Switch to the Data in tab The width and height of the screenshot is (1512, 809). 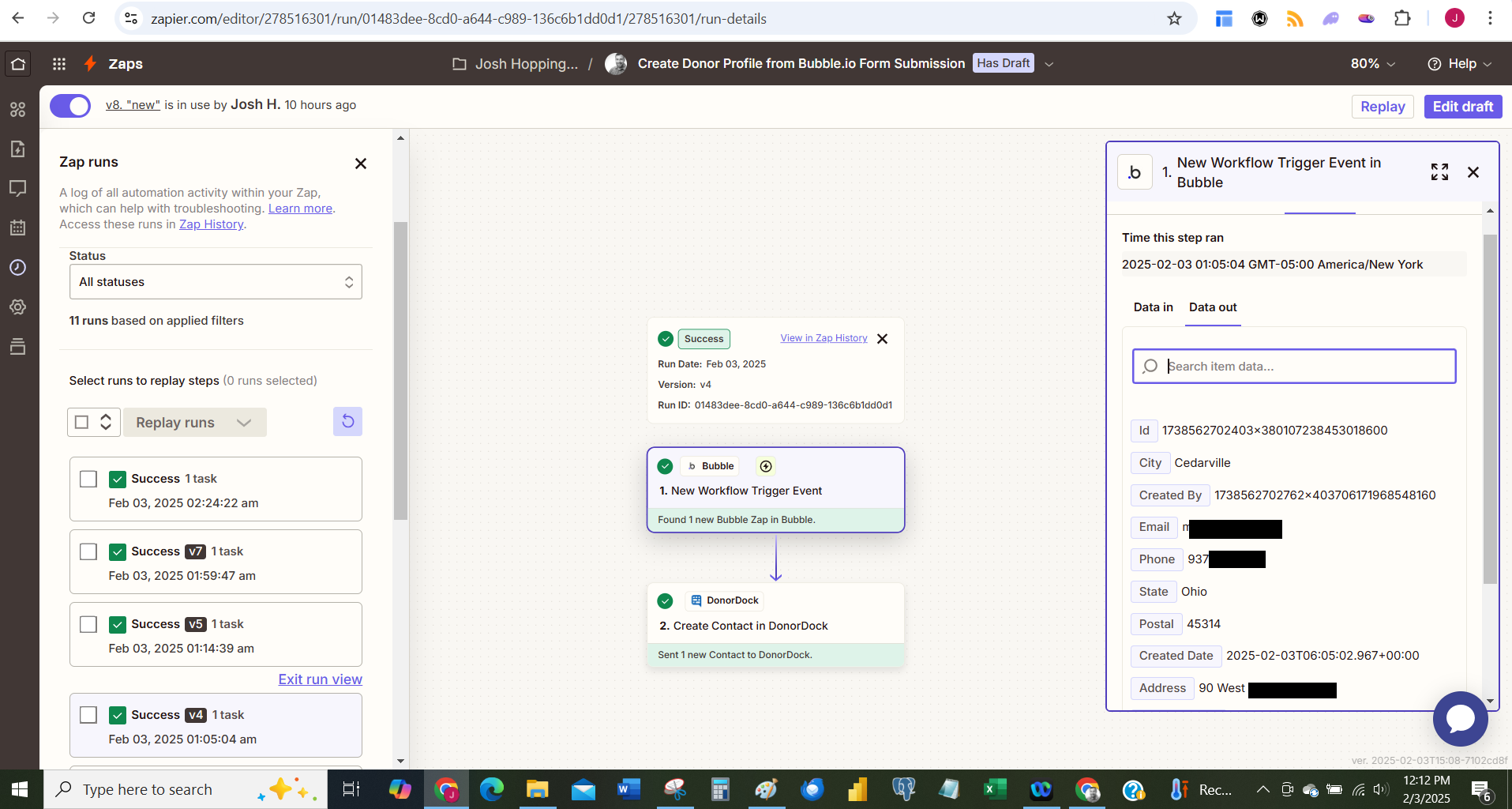(x=1153, y=307)
